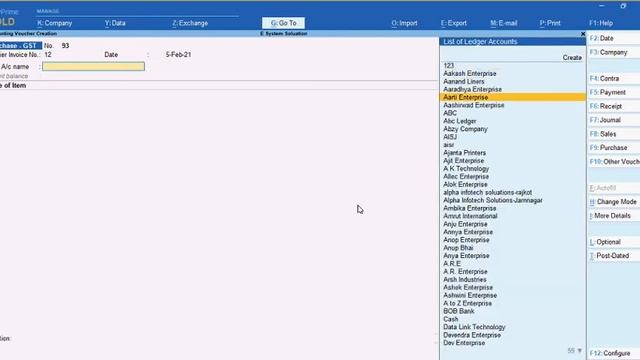Toggle T: Post-Dated voucher

click(x=614, y=256)
